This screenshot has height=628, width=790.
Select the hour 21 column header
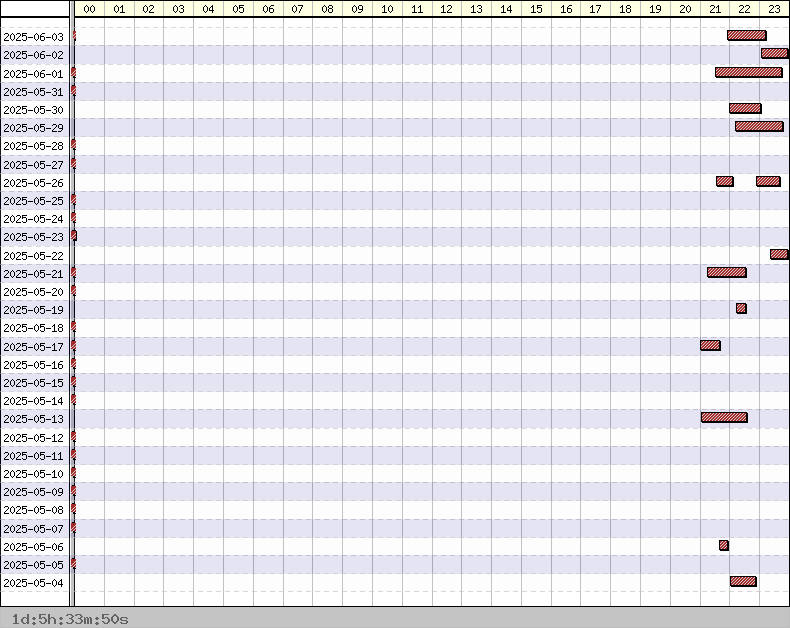pos(715,9)
